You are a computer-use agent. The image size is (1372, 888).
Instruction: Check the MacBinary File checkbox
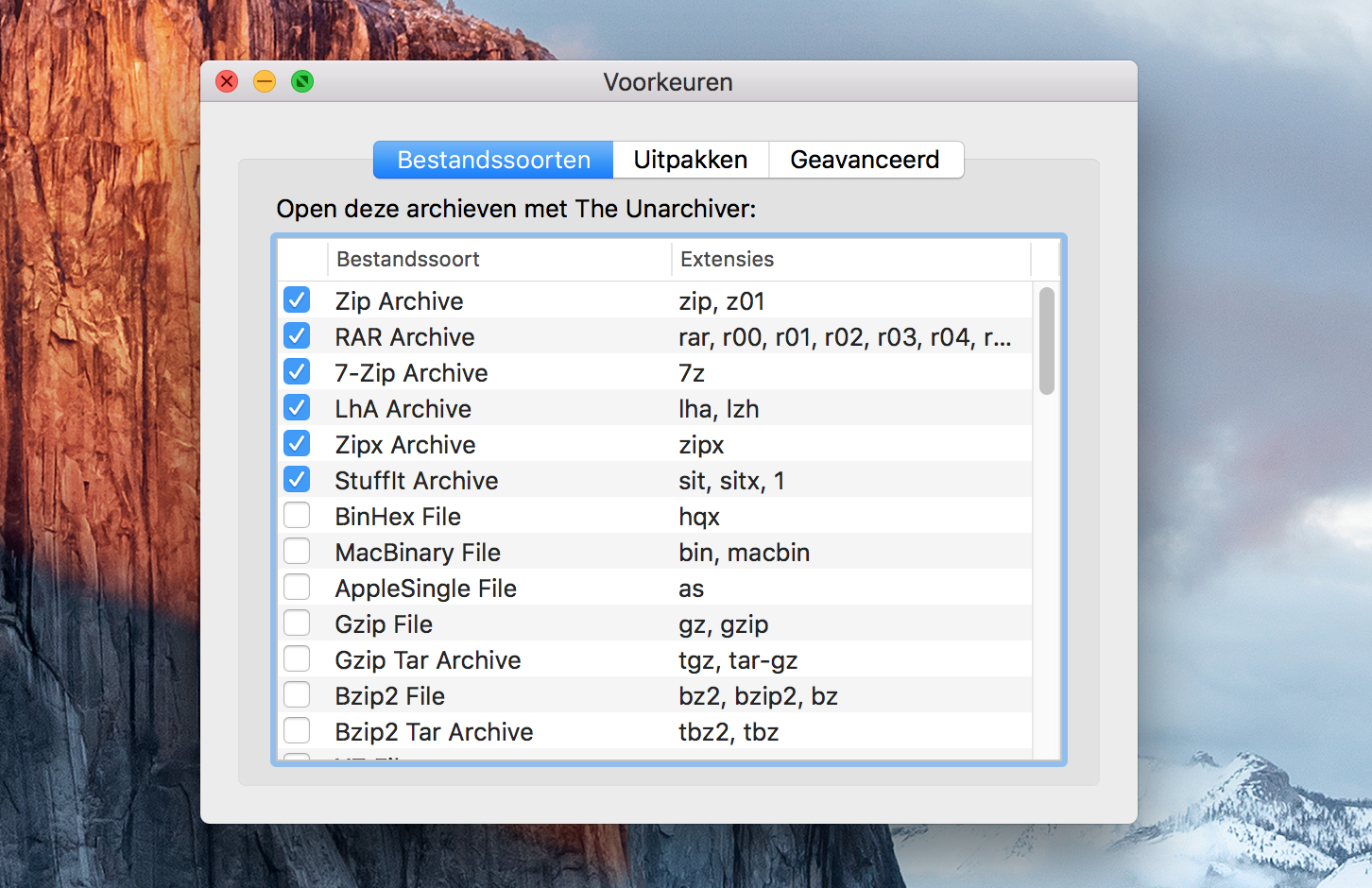click(x=297, y=552)
